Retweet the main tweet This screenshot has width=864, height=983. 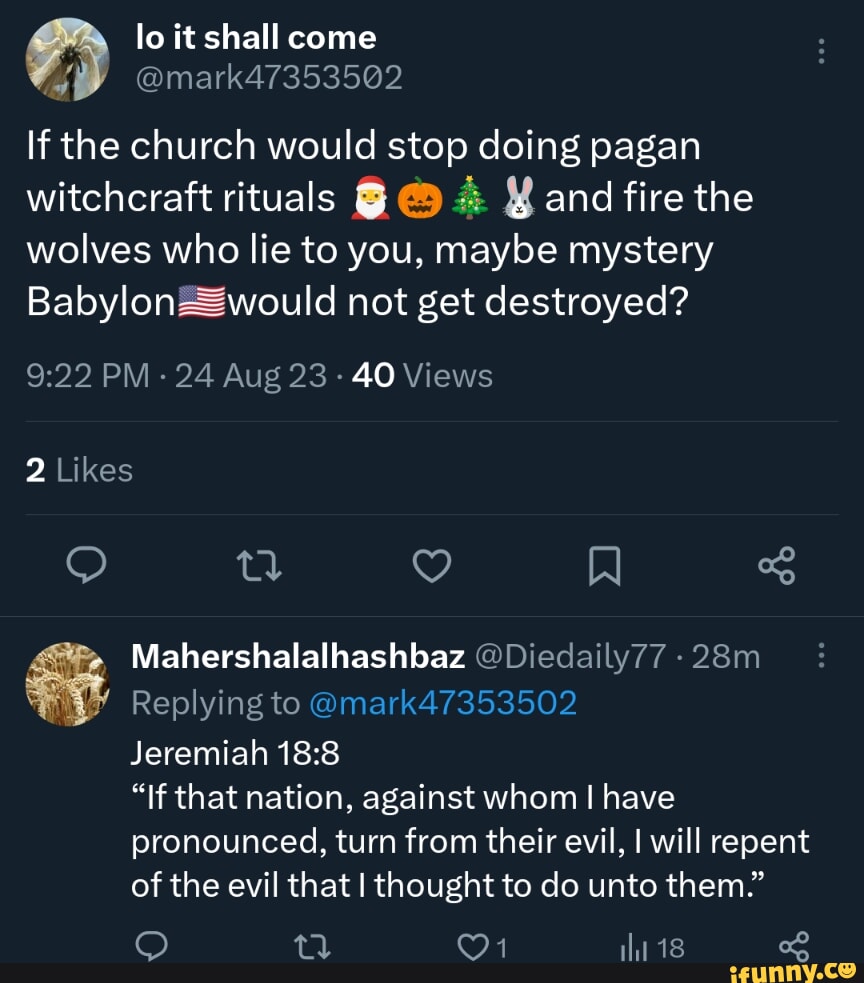point(261,567)
